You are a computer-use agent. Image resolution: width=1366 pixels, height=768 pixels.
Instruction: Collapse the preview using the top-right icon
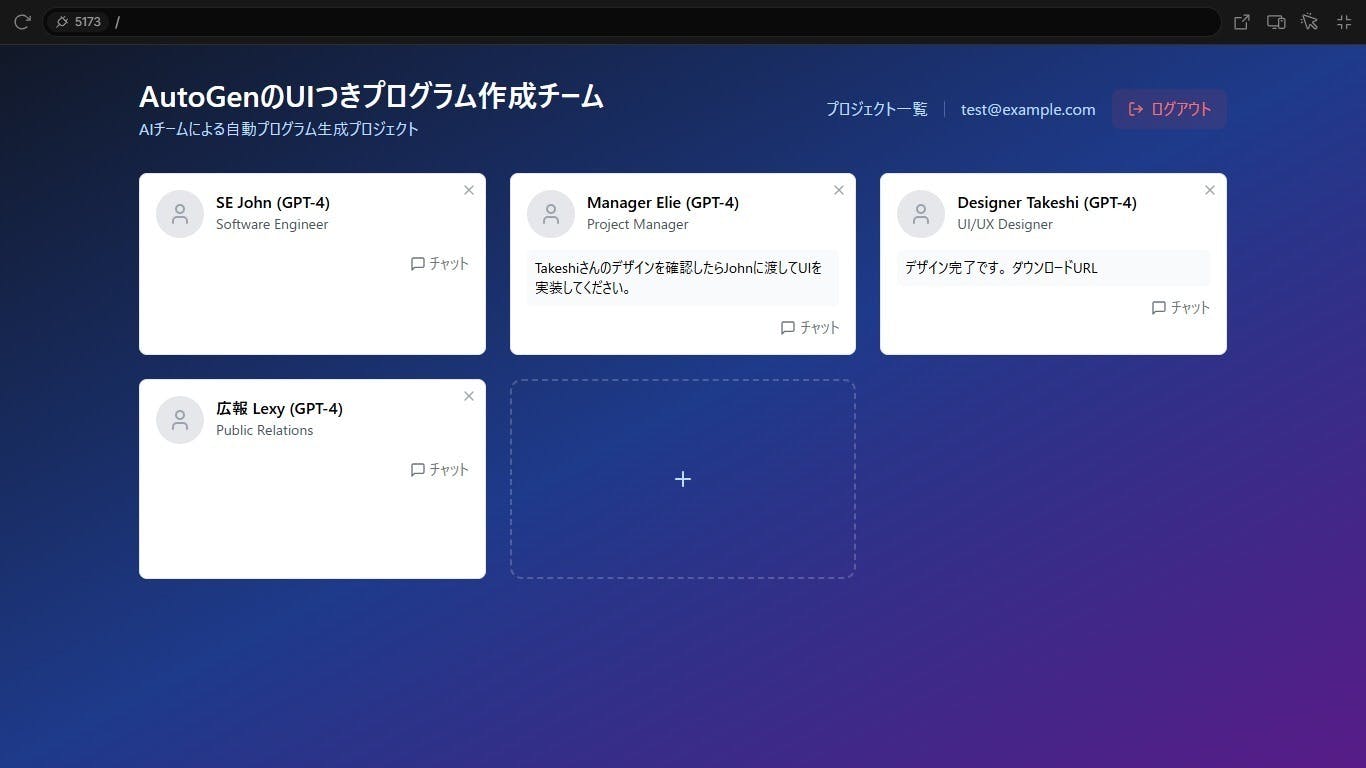(1344, 21)
